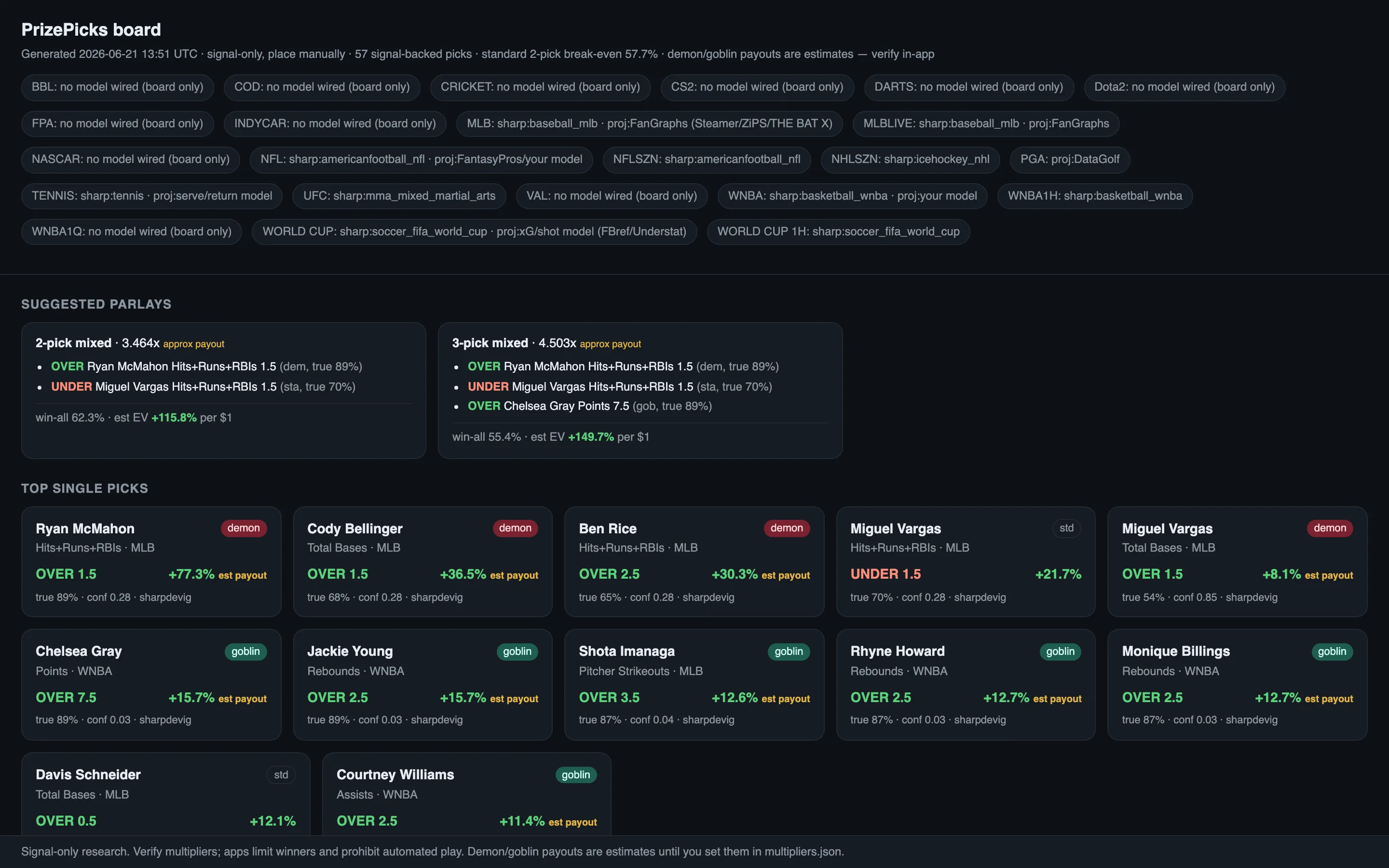
Task: Click the INDYCAR no model wired chip
Action: click(x=335, y=123)
